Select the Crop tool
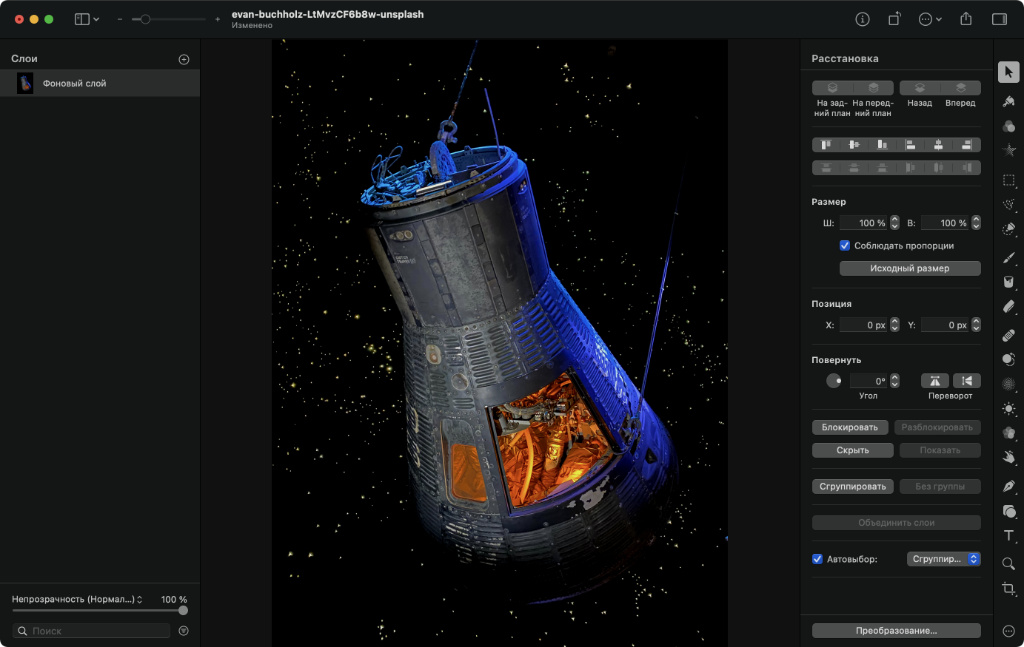The image size is (1024, 647). 1008,589
